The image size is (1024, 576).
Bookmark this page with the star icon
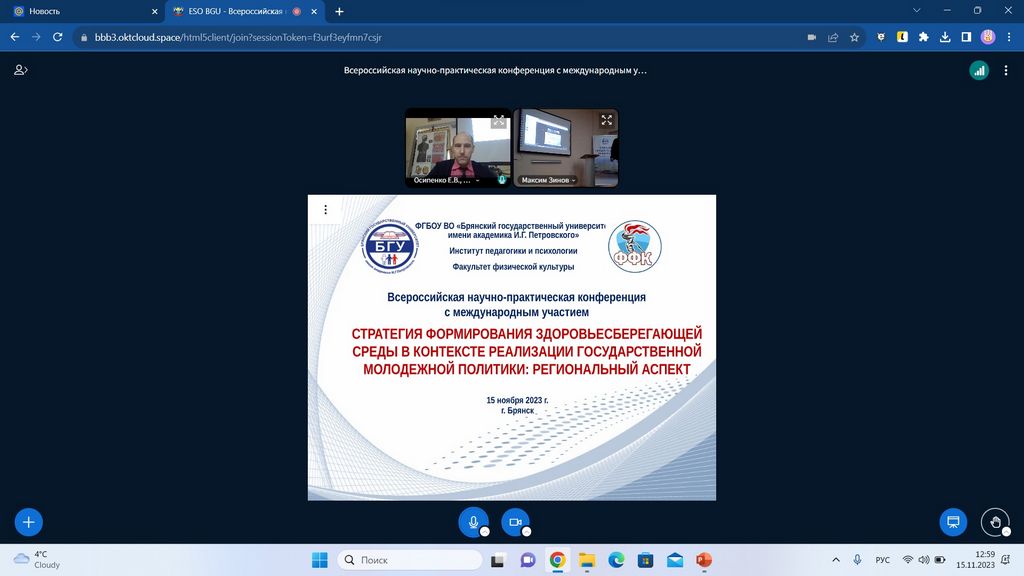coord(854,37)
